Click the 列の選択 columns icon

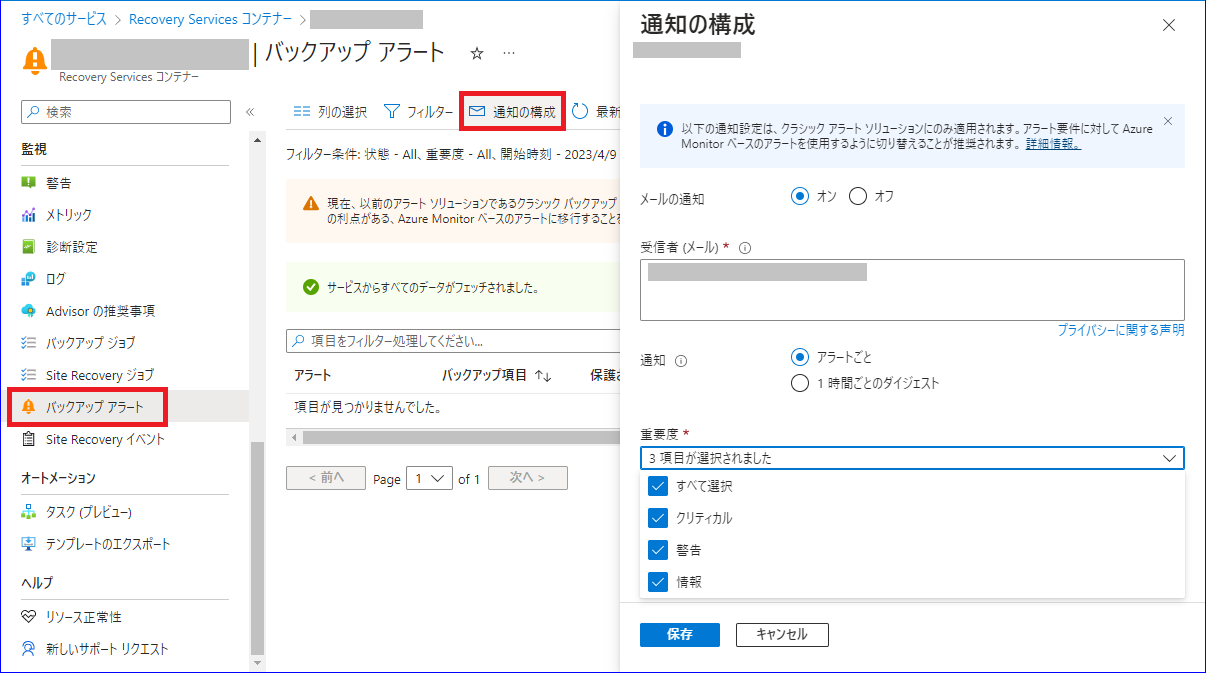point(301,112)
